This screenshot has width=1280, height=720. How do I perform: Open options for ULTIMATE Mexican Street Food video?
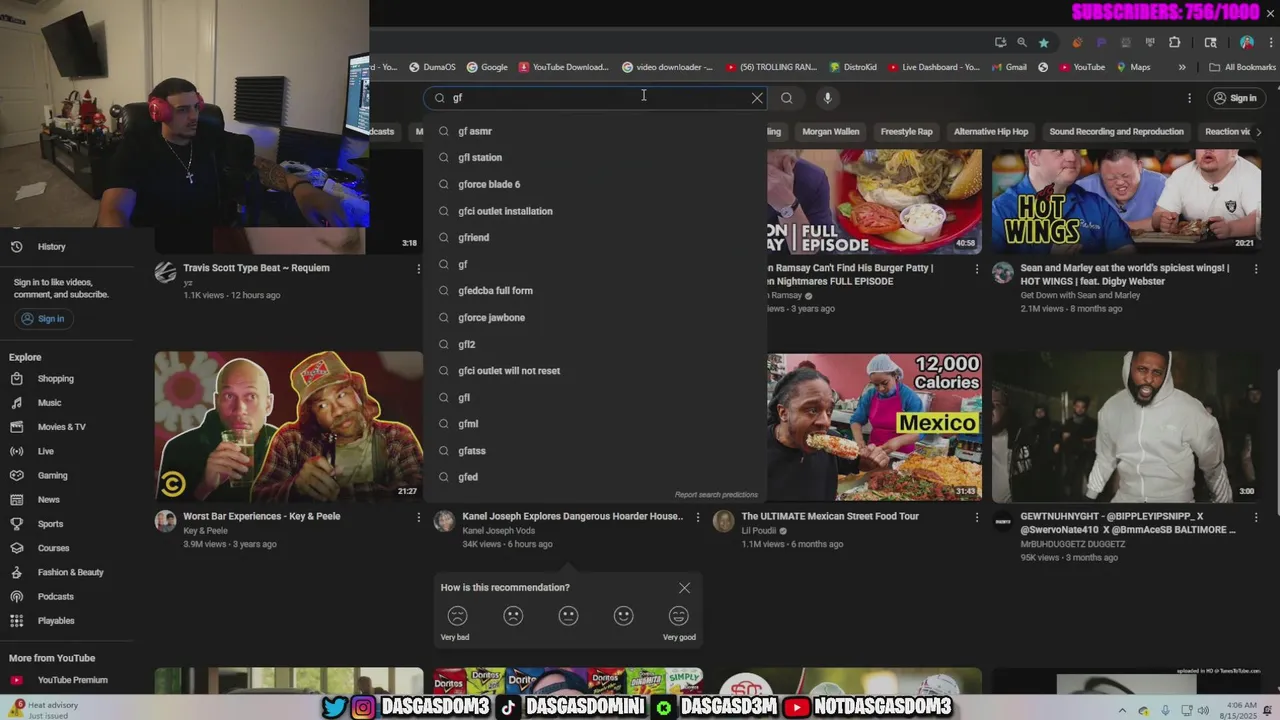tap(976, 517)
